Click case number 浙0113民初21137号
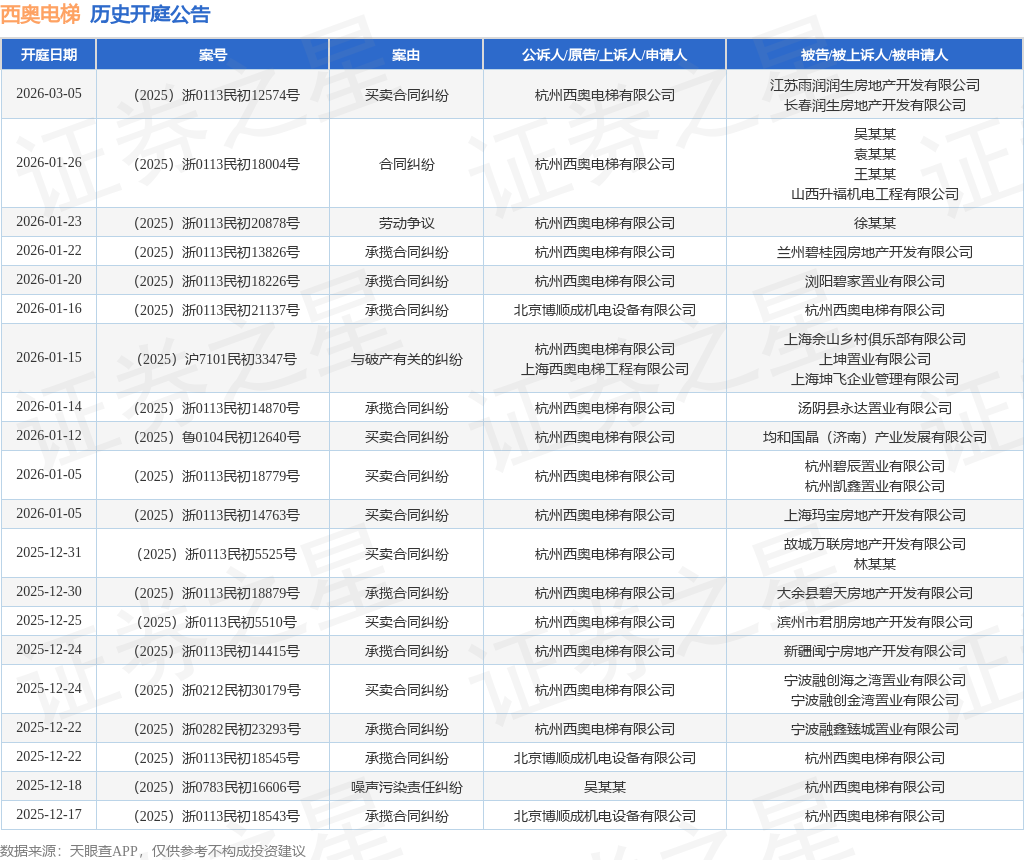1024x860 pixels. pos(216,310)
